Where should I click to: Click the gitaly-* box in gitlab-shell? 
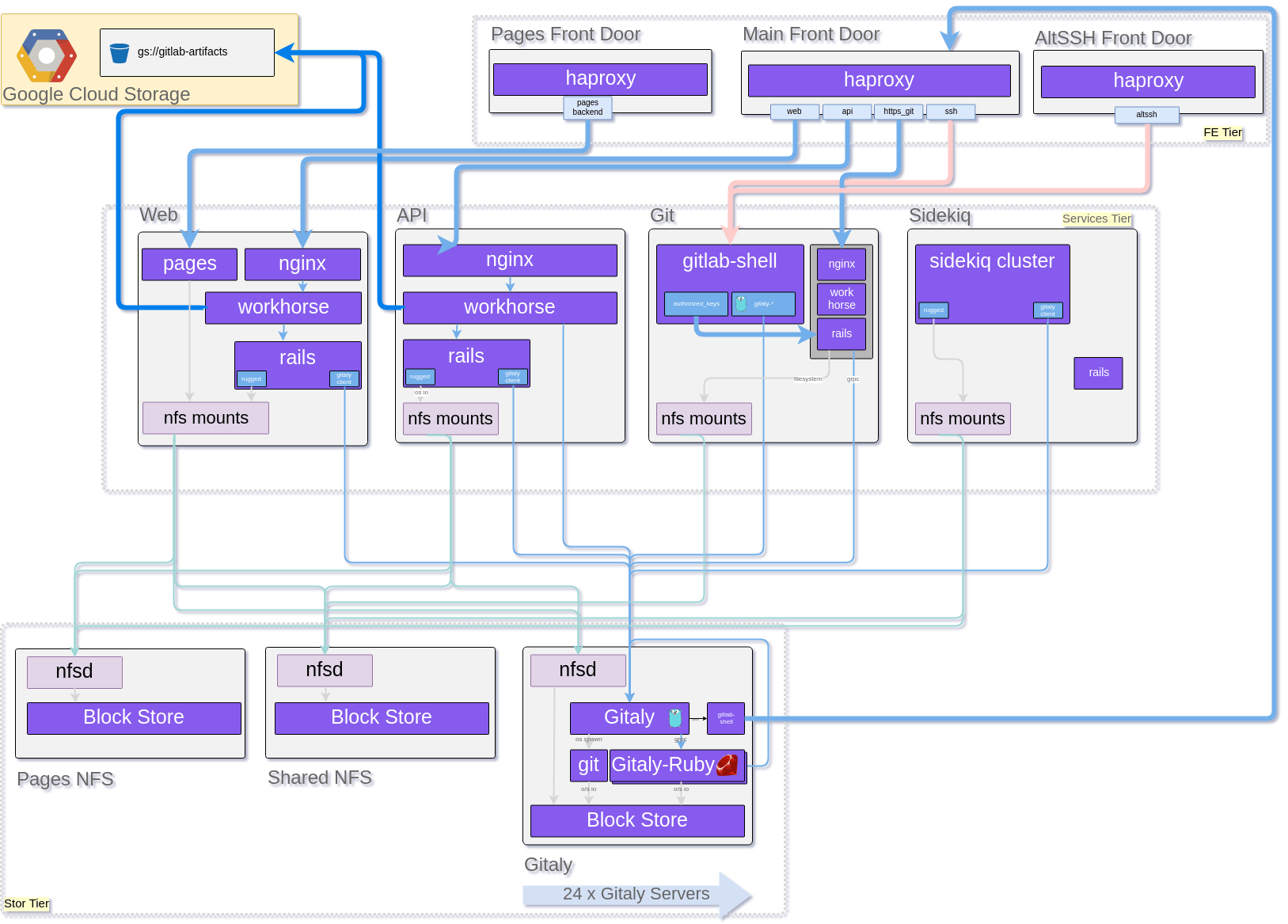point(764,304)
